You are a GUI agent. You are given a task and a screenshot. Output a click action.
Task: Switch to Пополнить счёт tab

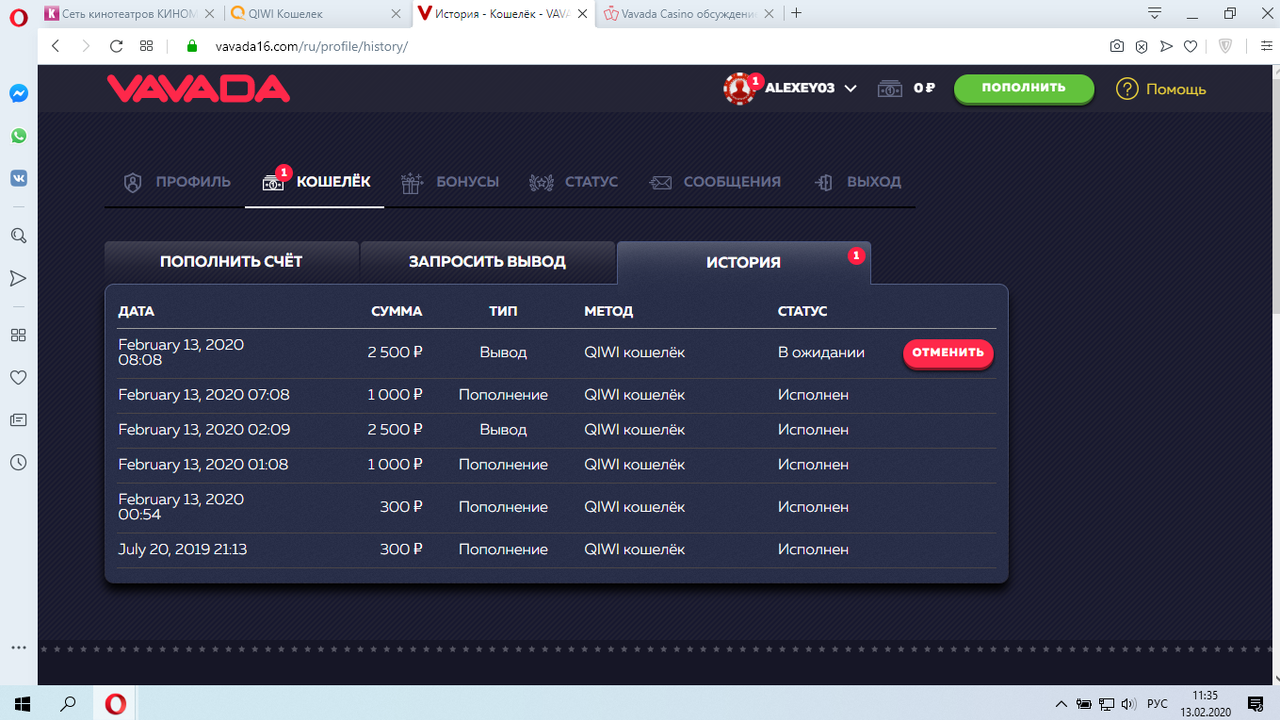(231, 262)
